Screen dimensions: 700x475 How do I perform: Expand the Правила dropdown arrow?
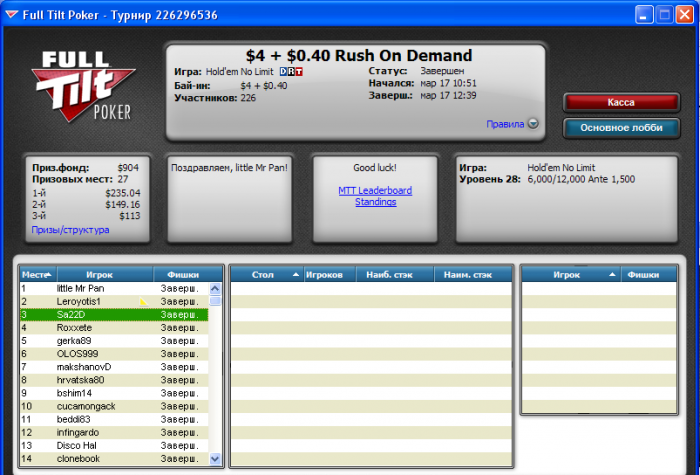click(533, 124)
